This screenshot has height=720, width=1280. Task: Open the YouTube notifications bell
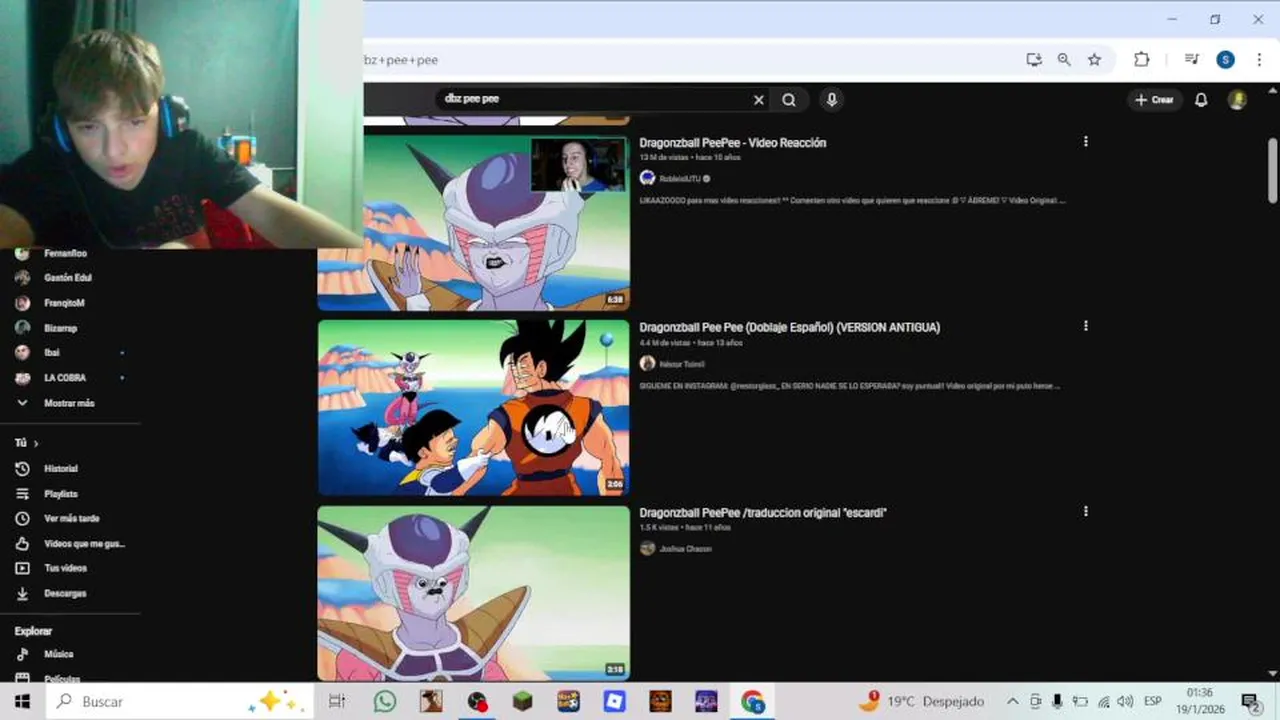click(x=1201, y=100)
